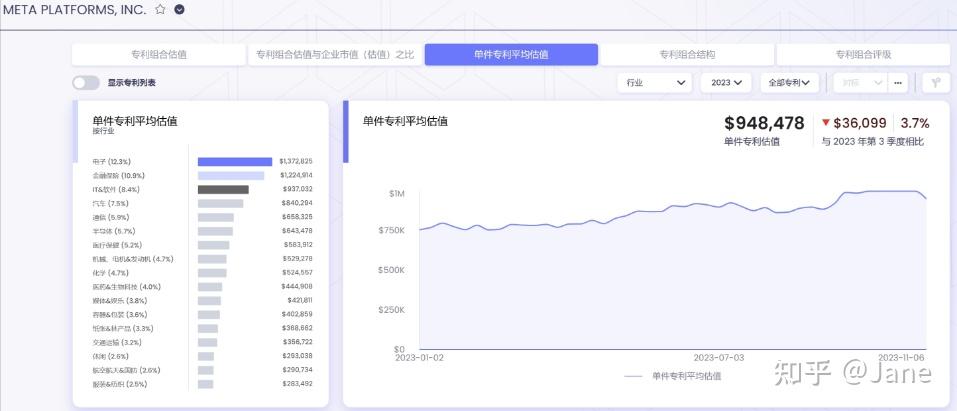This screenshot has width=957, height=411.
Task: Click the $948,478 headline valuation
Action: coord(764,123)
